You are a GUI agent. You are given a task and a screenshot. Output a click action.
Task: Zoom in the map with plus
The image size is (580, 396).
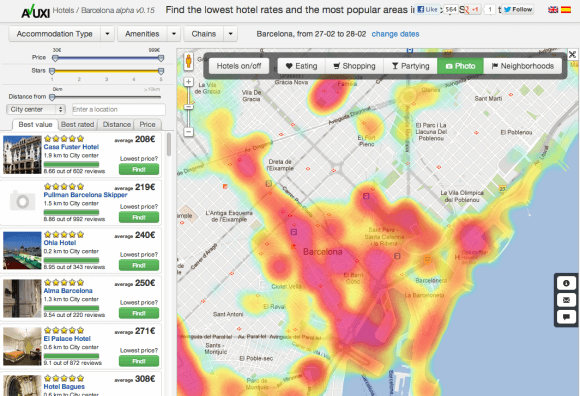point(189,82)
